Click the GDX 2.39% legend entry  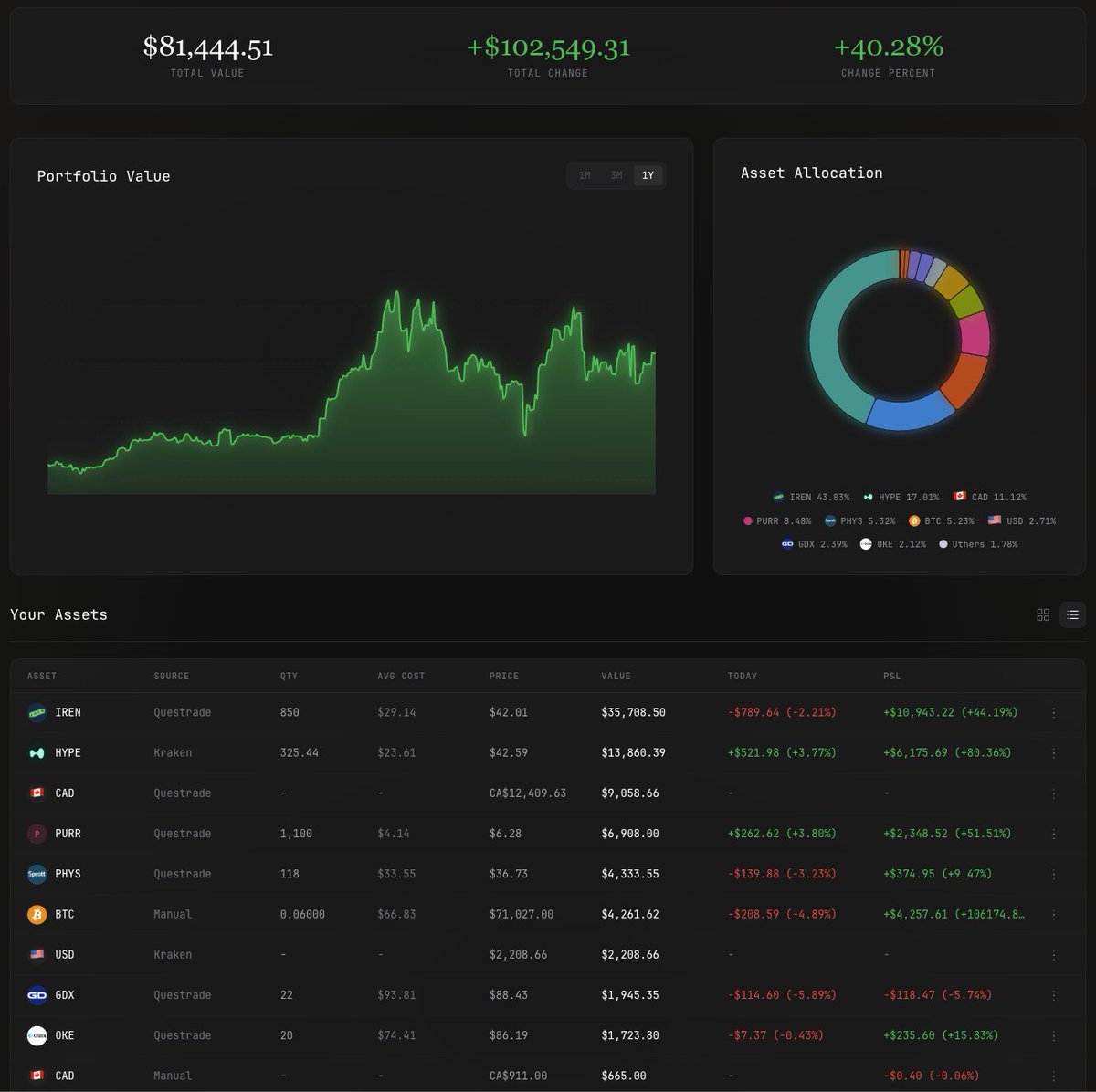[x=814, y=544]
